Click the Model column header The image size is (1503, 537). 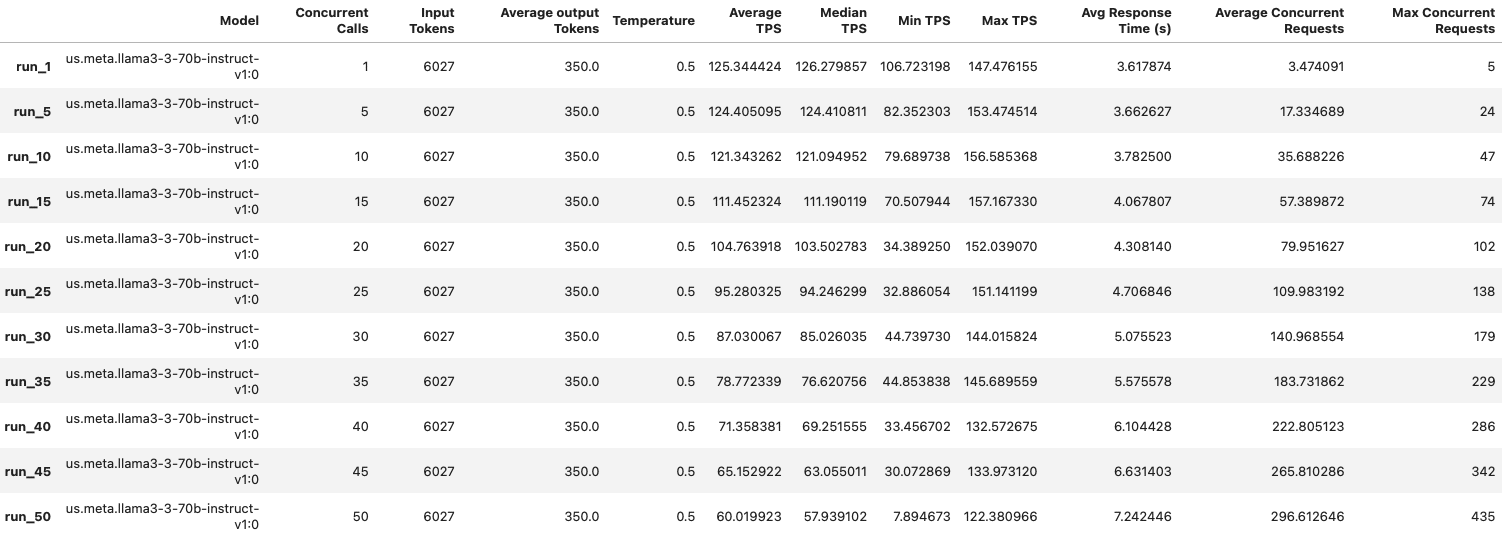click(x=238, y=21)
